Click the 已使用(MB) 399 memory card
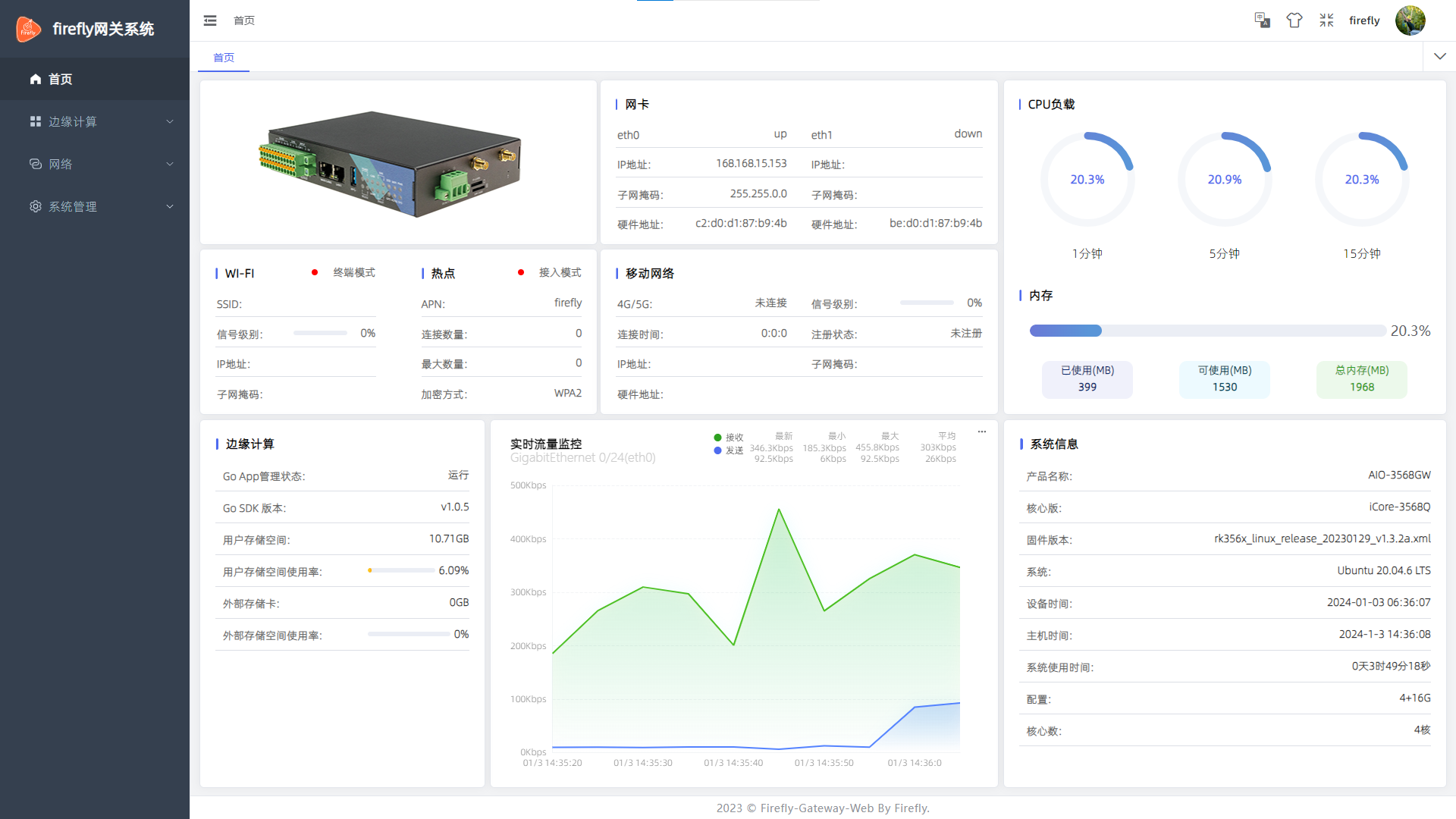The width and height of the screenshot is (1456, 819). [x=1087, y=379]
